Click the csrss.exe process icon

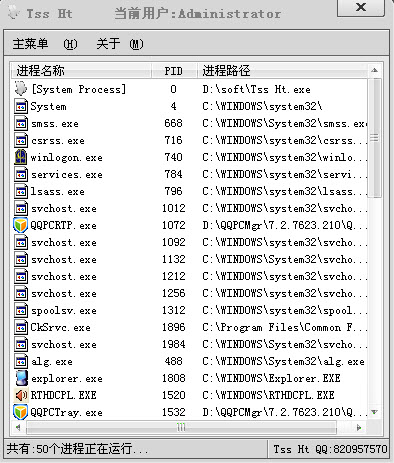[x=21, y=140]
